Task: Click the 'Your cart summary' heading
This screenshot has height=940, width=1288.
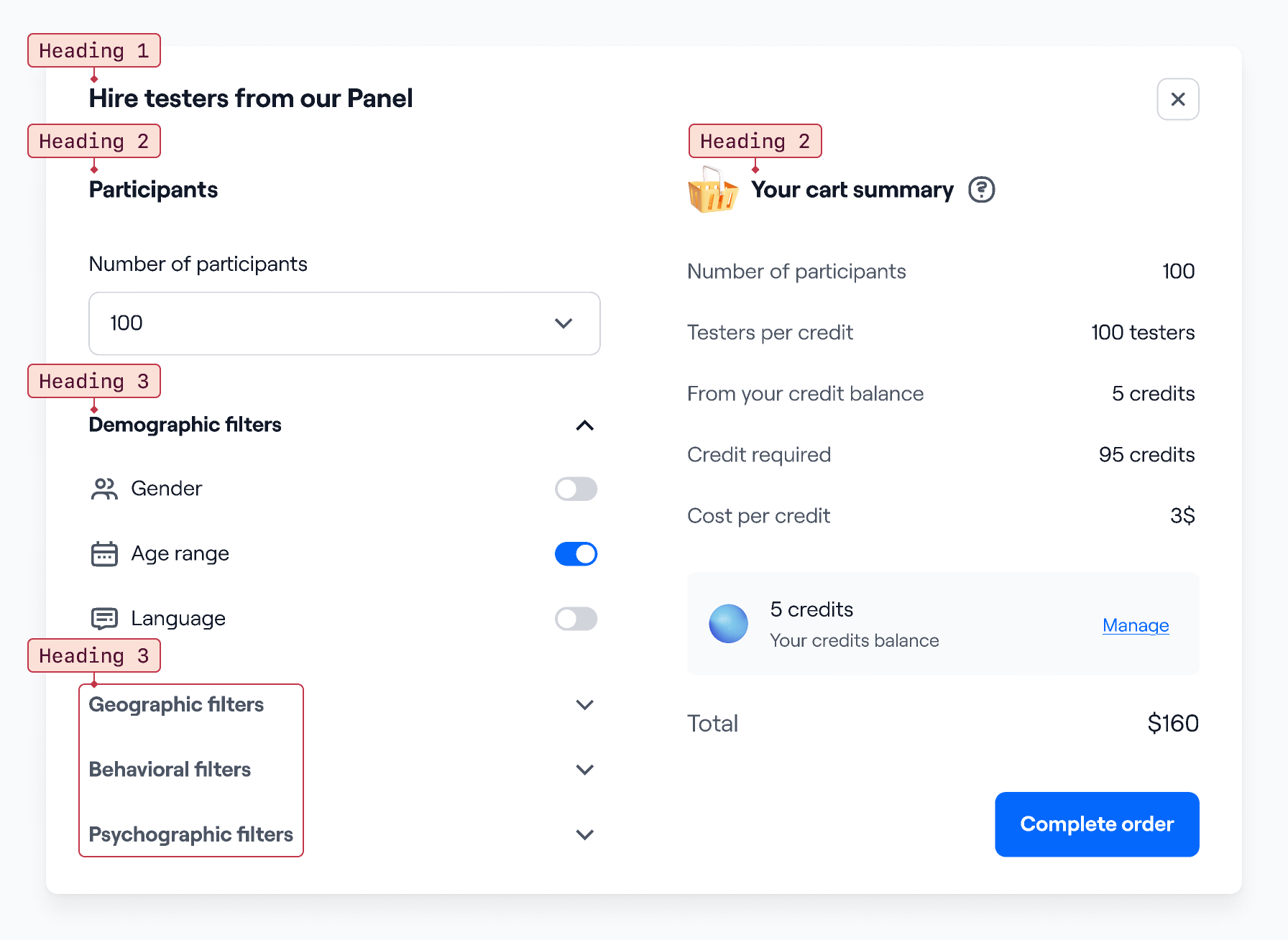Action: click(852, 190)
